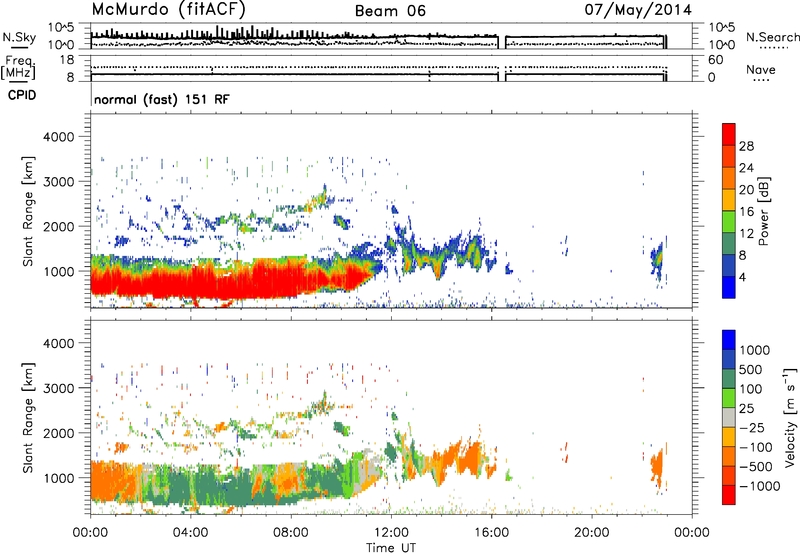Click the '-25' velocity colorbar tick value
800x554 pixels.
tap(754, 427)
